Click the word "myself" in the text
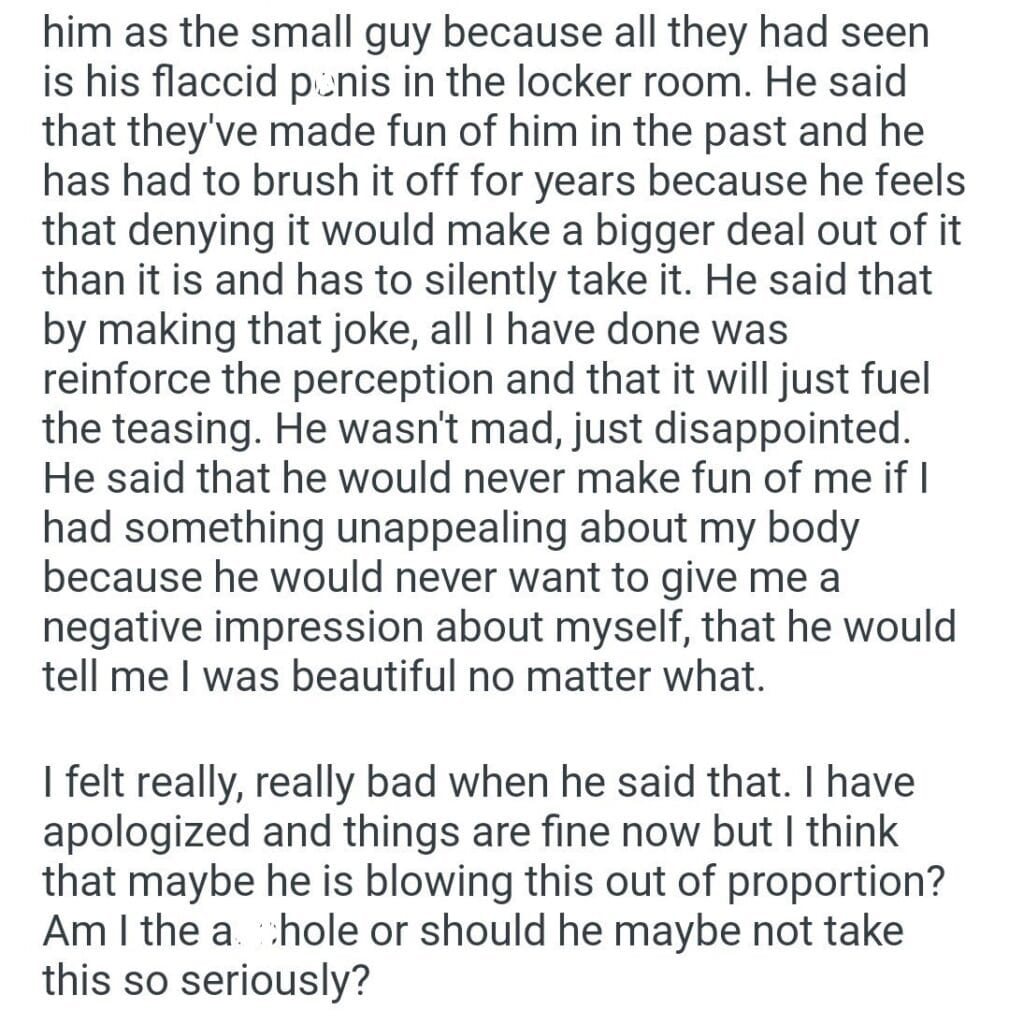 click(x=620, y=627)
